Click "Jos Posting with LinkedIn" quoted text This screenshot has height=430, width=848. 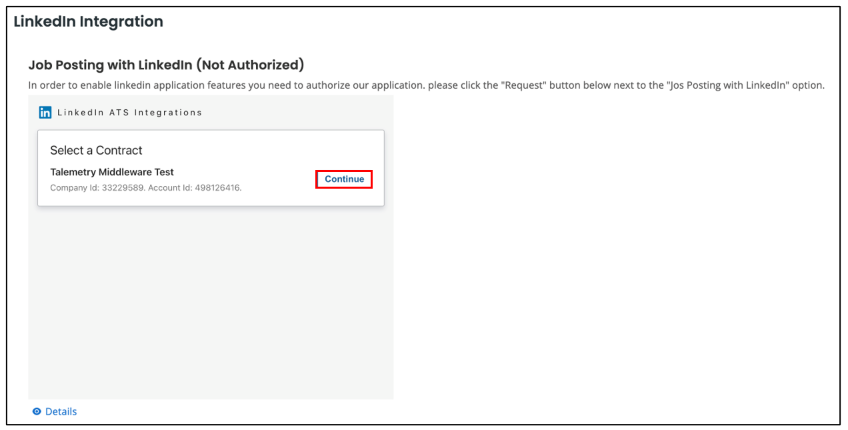click(728, 85)
